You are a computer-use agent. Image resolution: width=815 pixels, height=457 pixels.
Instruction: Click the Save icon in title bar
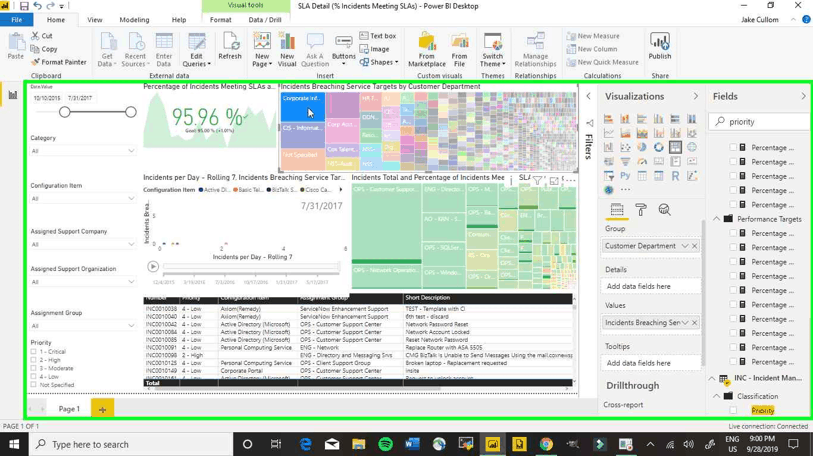24,6
